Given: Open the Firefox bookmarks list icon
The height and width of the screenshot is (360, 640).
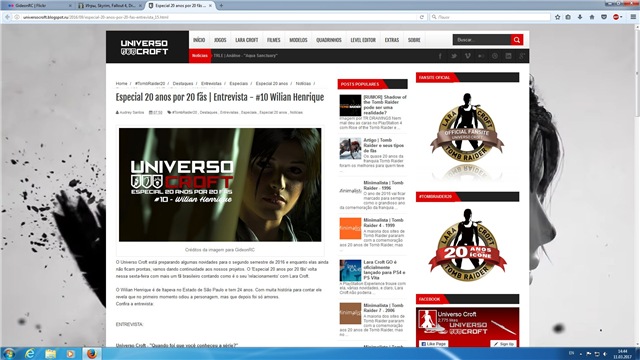Looking at the screenshot, I should click(568, 17).
